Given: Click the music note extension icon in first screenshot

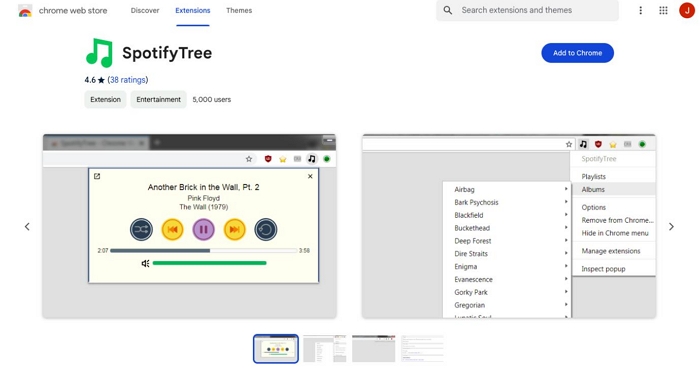Looking at the screenshot, I should tap(312, 159).
